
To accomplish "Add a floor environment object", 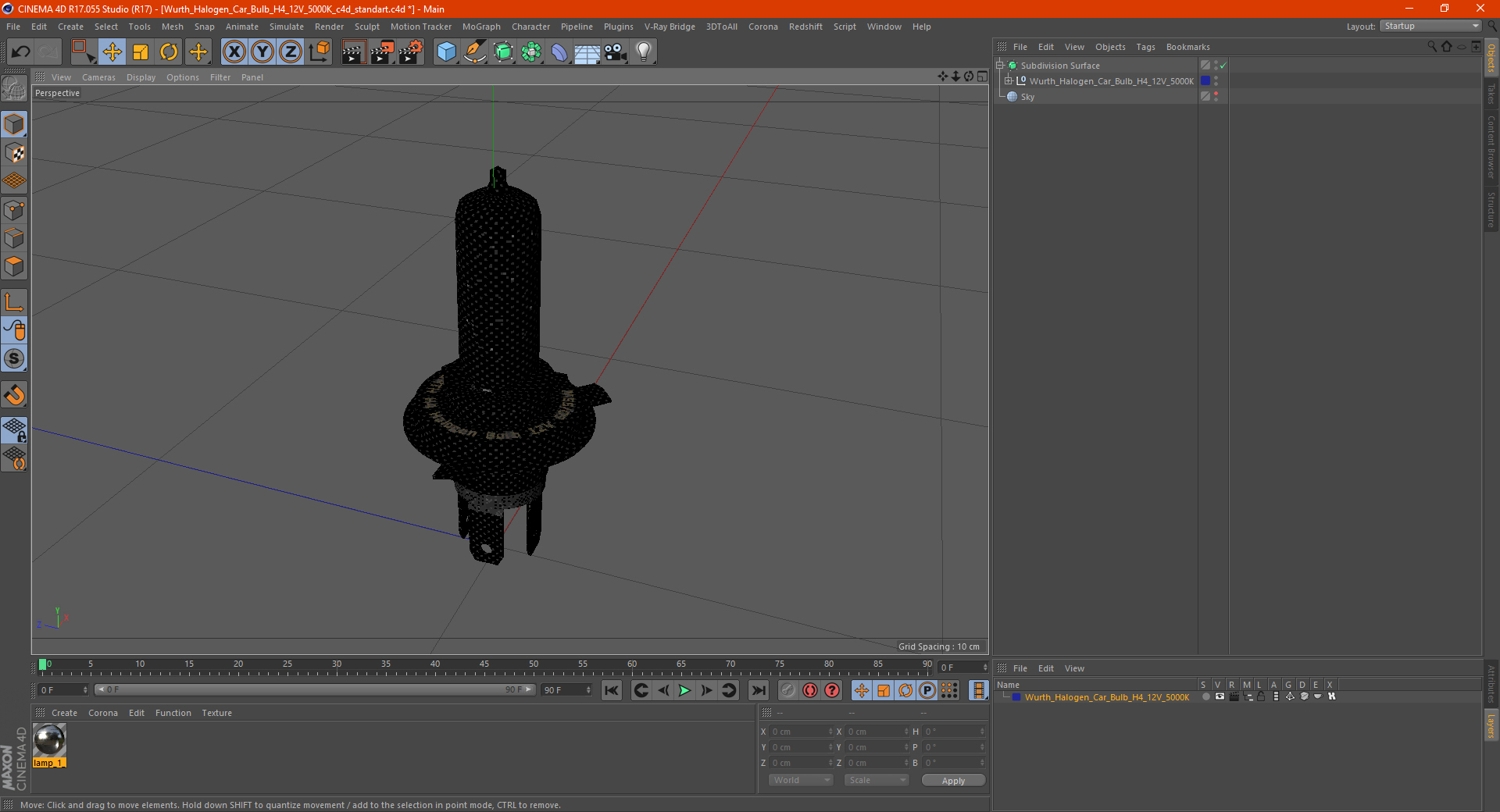I will pyautogui.click(x=587, y=52).
